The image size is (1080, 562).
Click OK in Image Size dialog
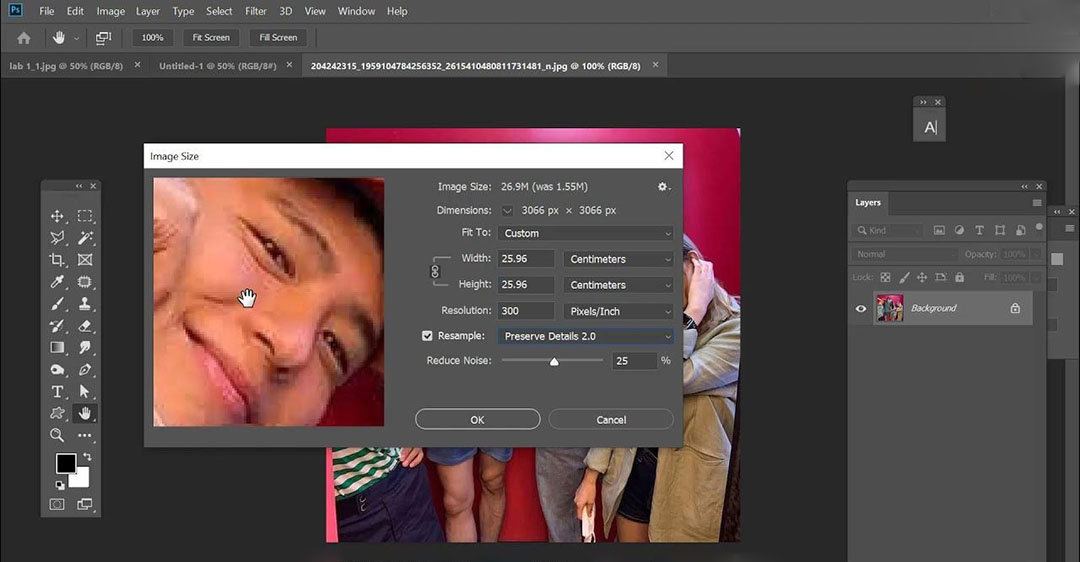tap(477, 419)
